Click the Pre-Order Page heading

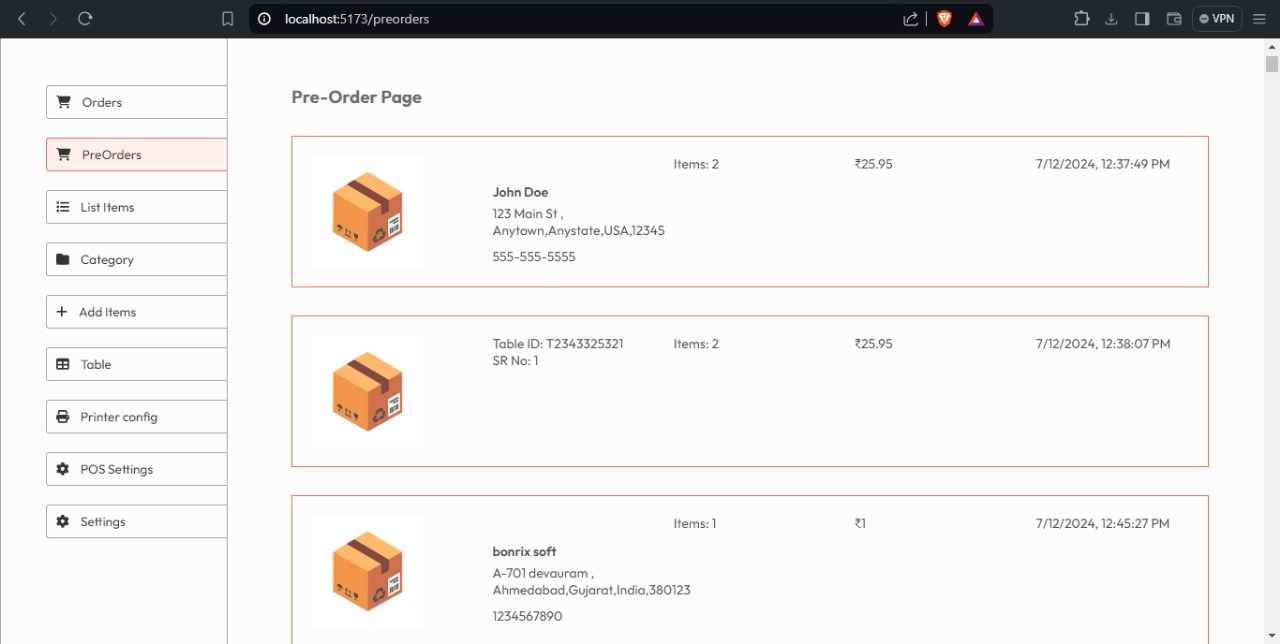(x=357, y=97)
